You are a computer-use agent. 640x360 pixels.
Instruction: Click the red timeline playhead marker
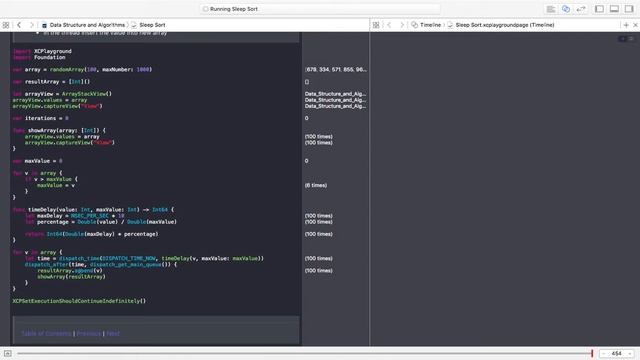(x=592, y=353)
